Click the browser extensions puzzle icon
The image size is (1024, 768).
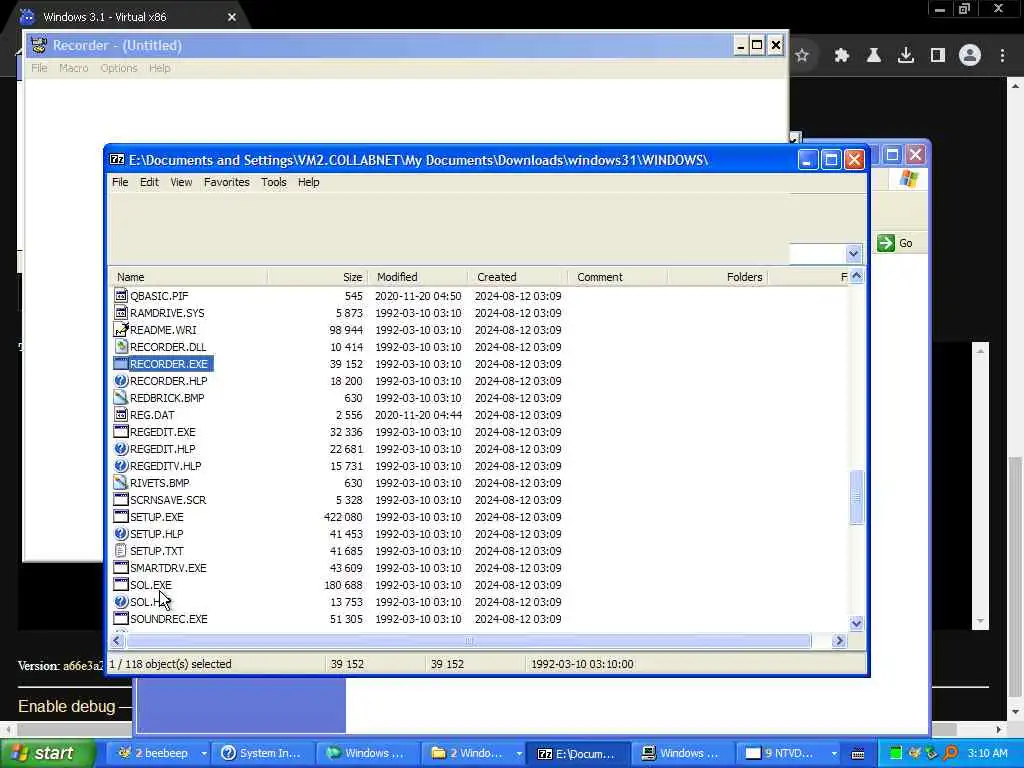(x=841, y=56)
